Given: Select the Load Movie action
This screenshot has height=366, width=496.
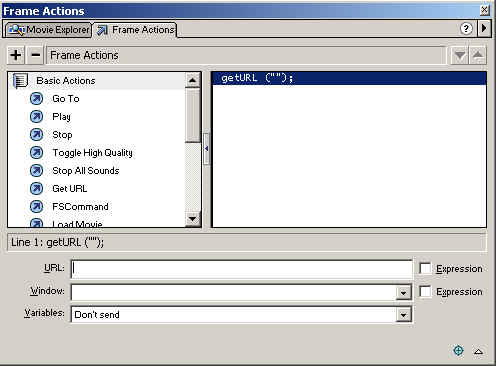Looking at the screenshot, I should (x=77, y=224).
